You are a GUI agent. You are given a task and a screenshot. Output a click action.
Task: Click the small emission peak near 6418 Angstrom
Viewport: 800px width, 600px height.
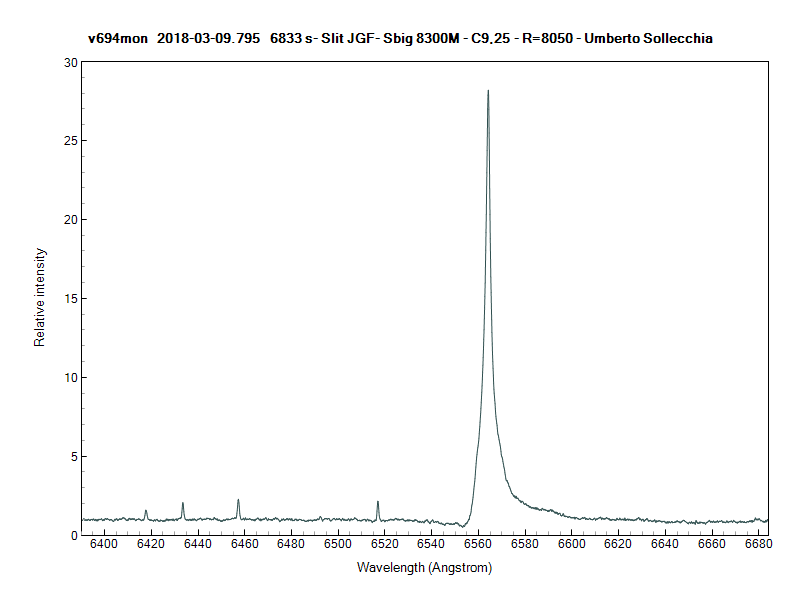146,510
